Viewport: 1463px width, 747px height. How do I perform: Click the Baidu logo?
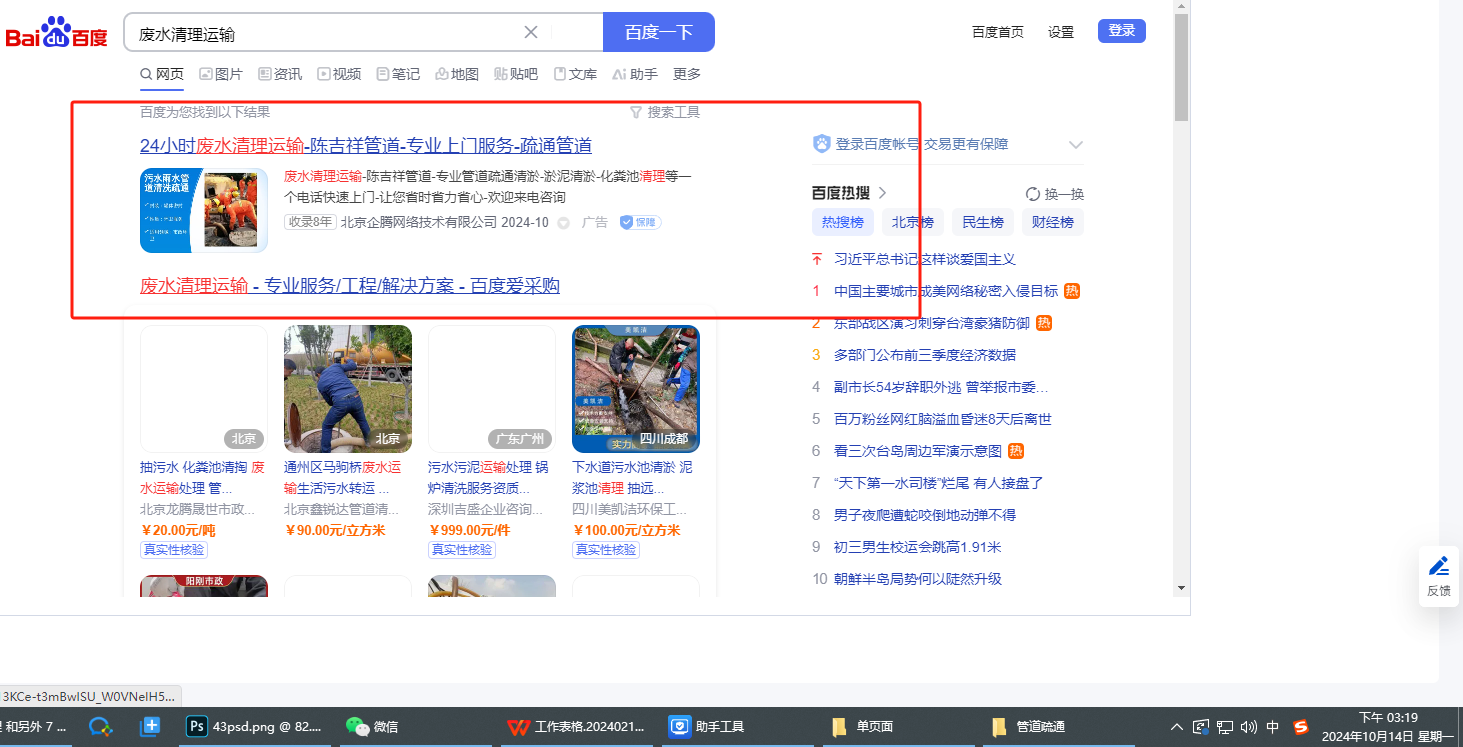(56, 32)
